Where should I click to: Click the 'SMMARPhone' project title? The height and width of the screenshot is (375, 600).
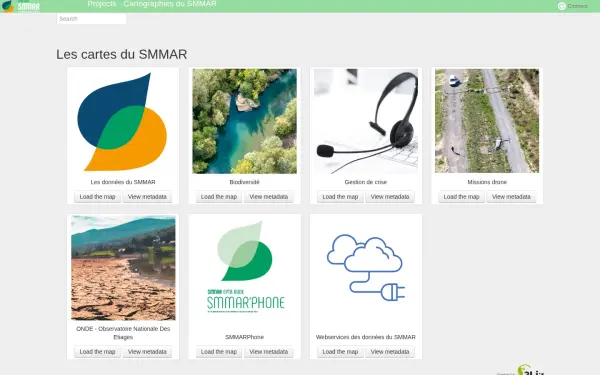tap(244, 337)
